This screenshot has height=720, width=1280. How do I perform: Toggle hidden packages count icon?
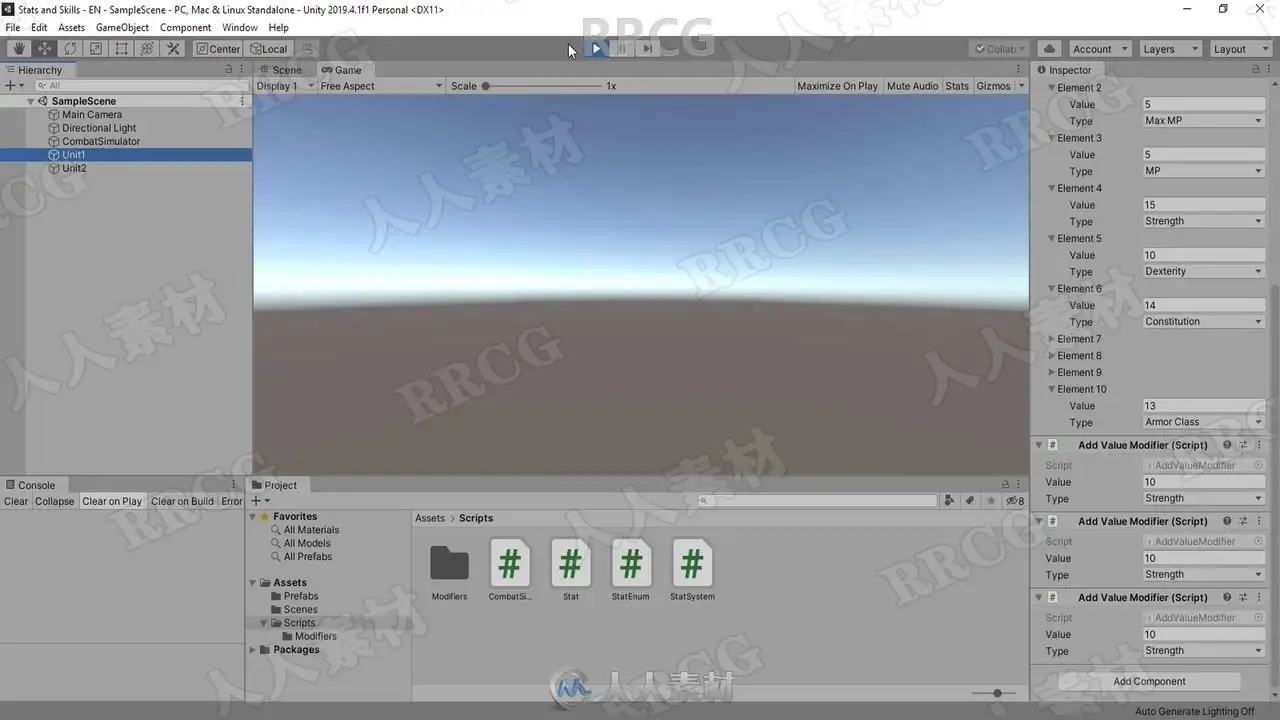click(x=1015, y=501)
